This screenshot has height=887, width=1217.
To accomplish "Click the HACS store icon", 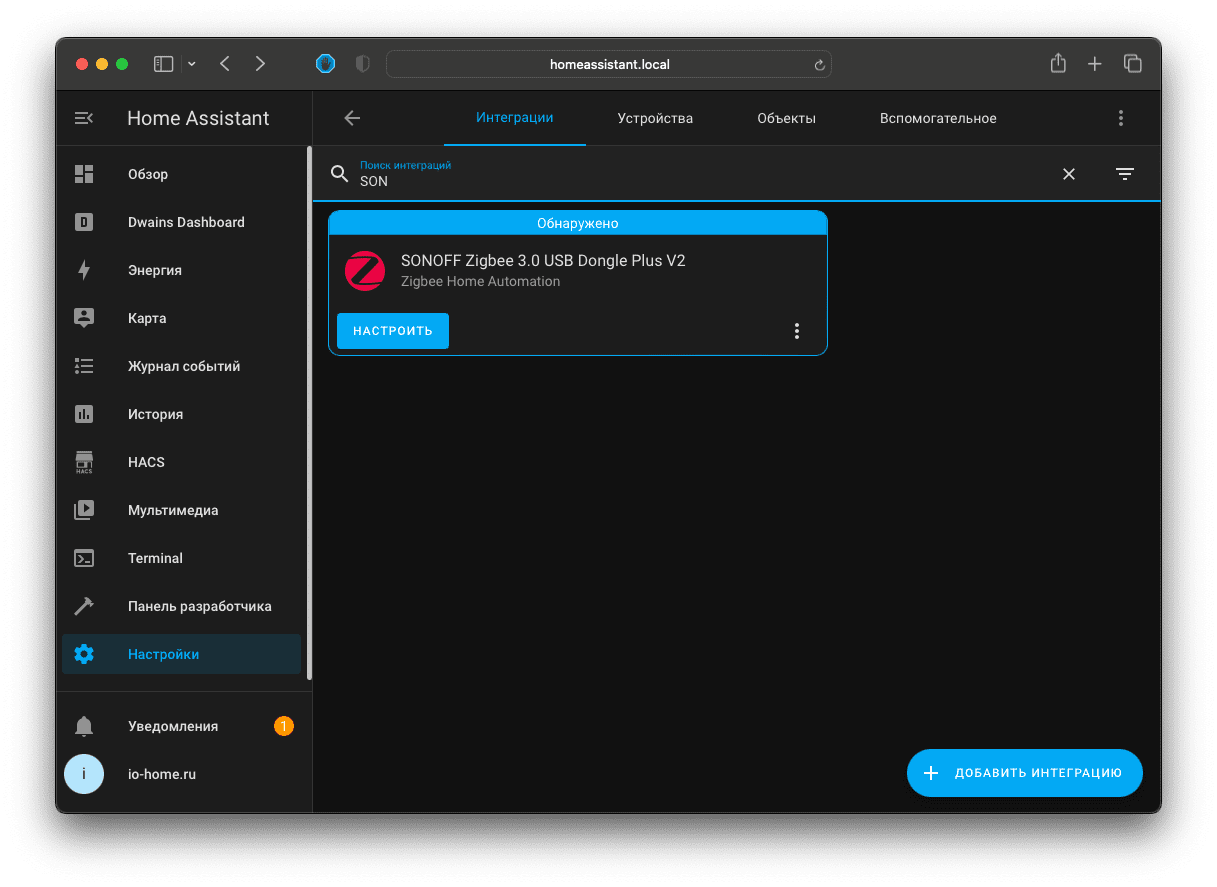I will [x=84, y=462].
